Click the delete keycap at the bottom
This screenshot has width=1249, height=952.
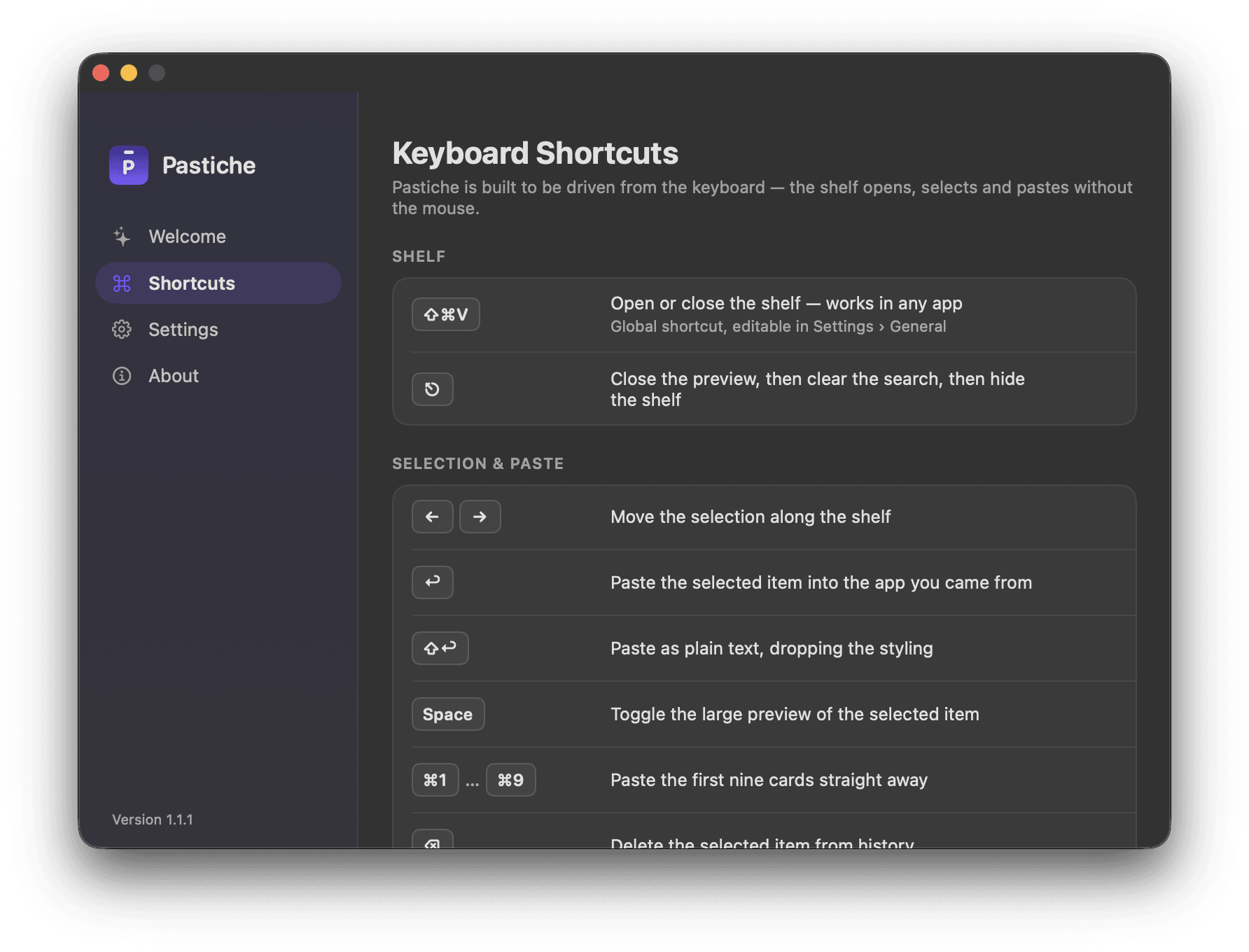[433, 839]
